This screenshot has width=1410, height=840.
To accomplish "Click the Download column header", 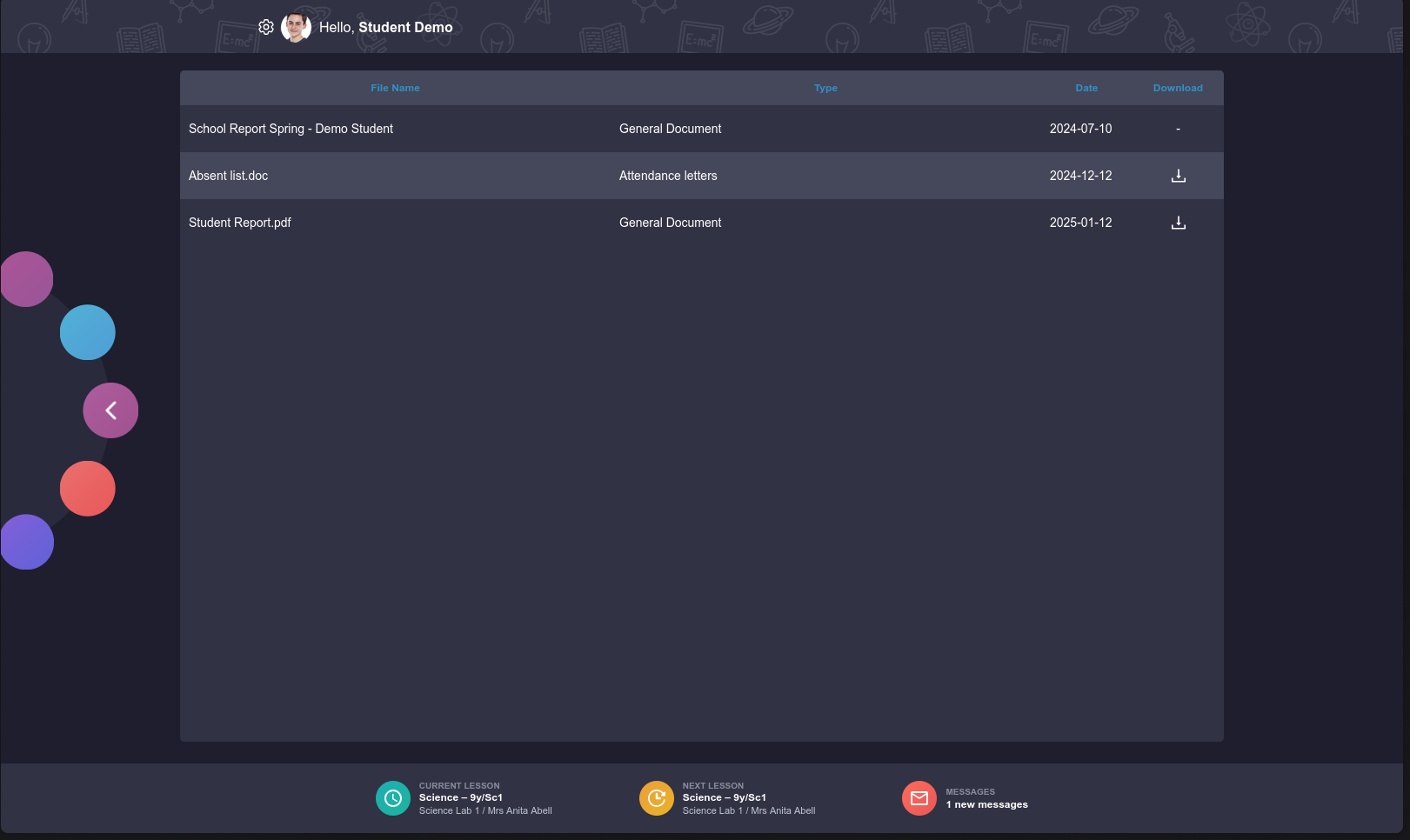I will (x=1178, y=88).
